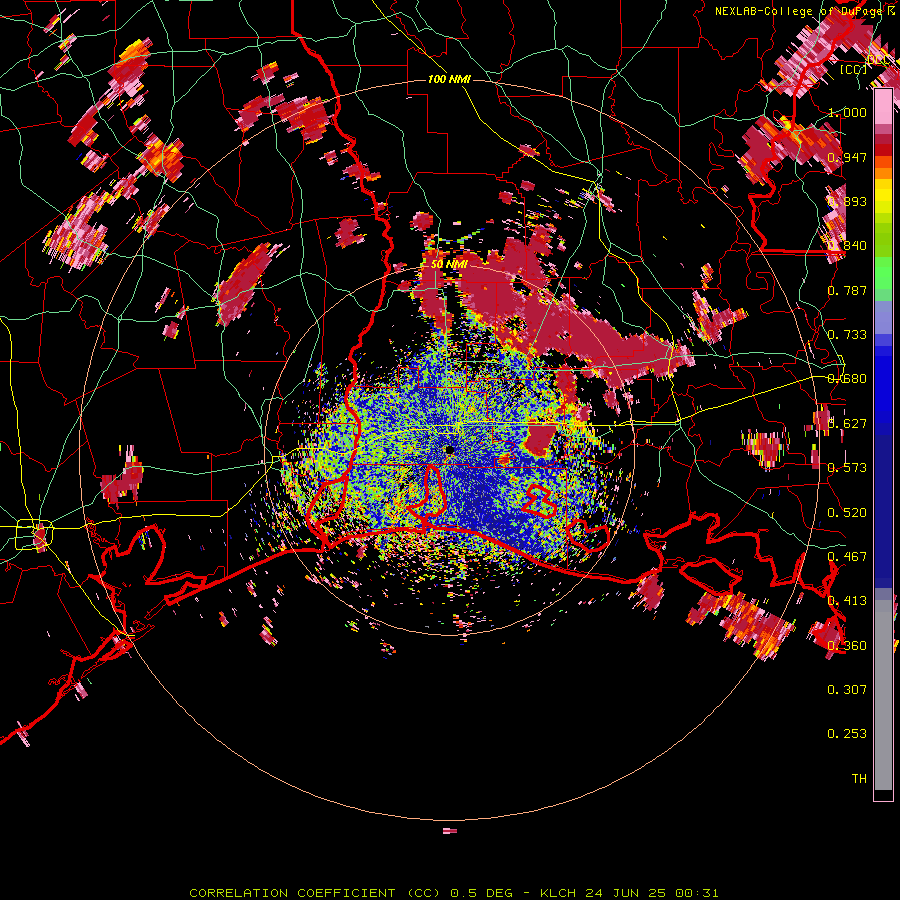Click the 50 NMI range ring label

click(449, 264)
